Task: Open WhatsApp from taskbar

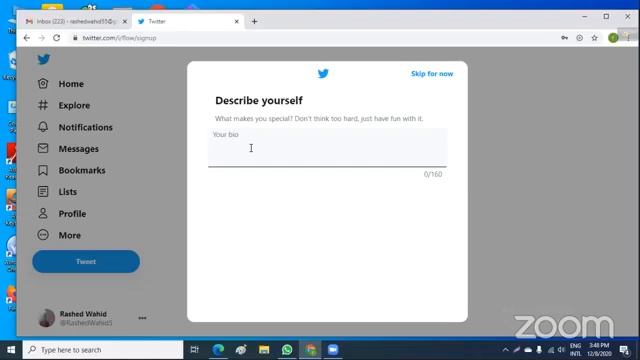Action: pos(287,350)
